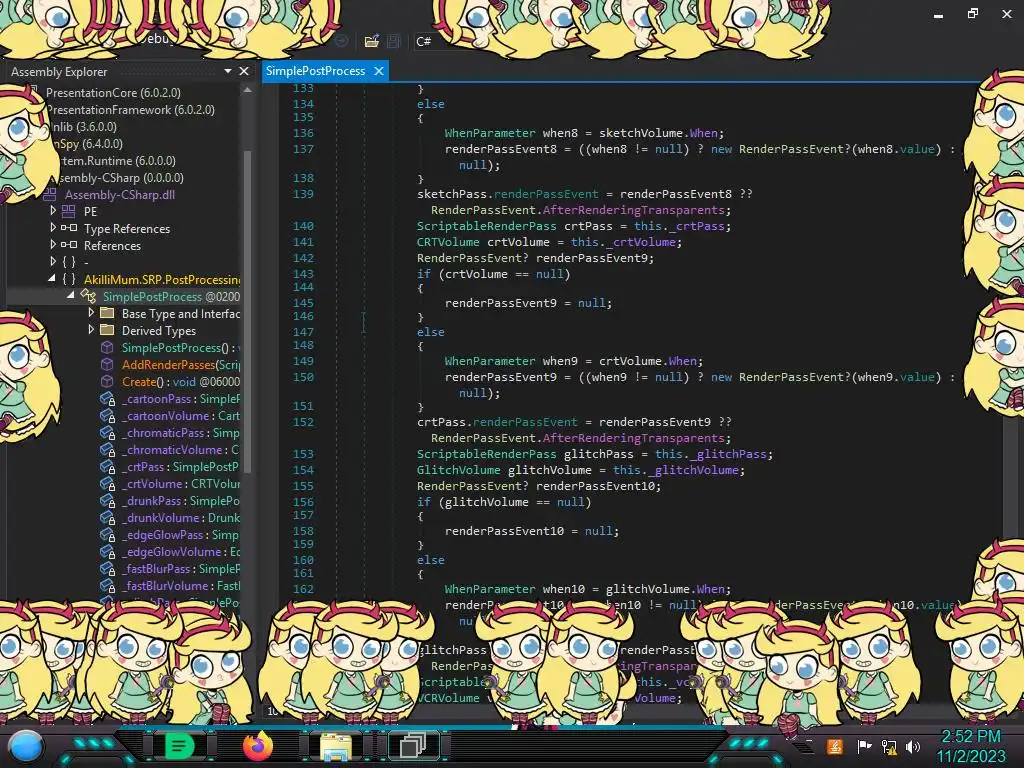The height and width of the screenshot is (768, 1024).
Task: Expand Base Type and Interfaces folder
Action: (x=91, y=312)
